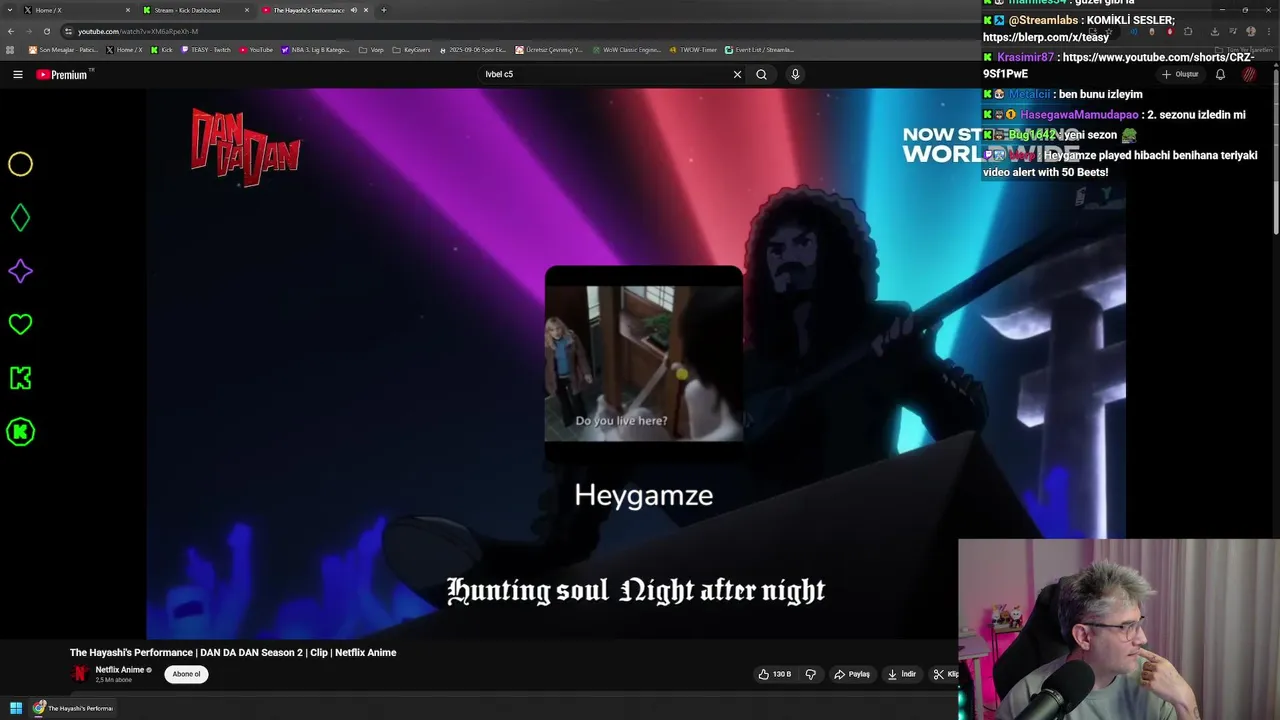Open the YouTube bookmark
Image resolution: width=1280 pixels, height=720 pixels.
(x=256, y=50)
